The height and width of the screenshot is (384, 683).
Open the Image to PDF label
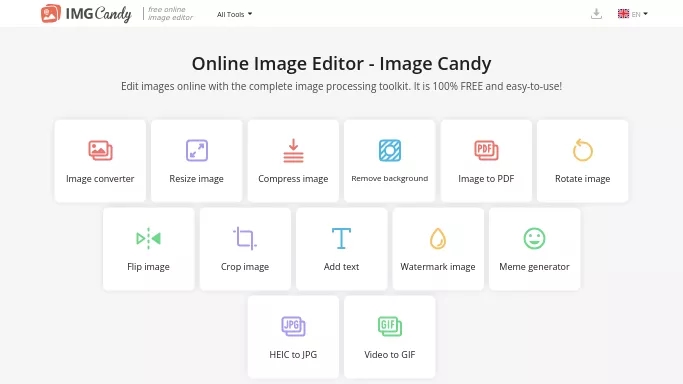(x=486, y=179)
